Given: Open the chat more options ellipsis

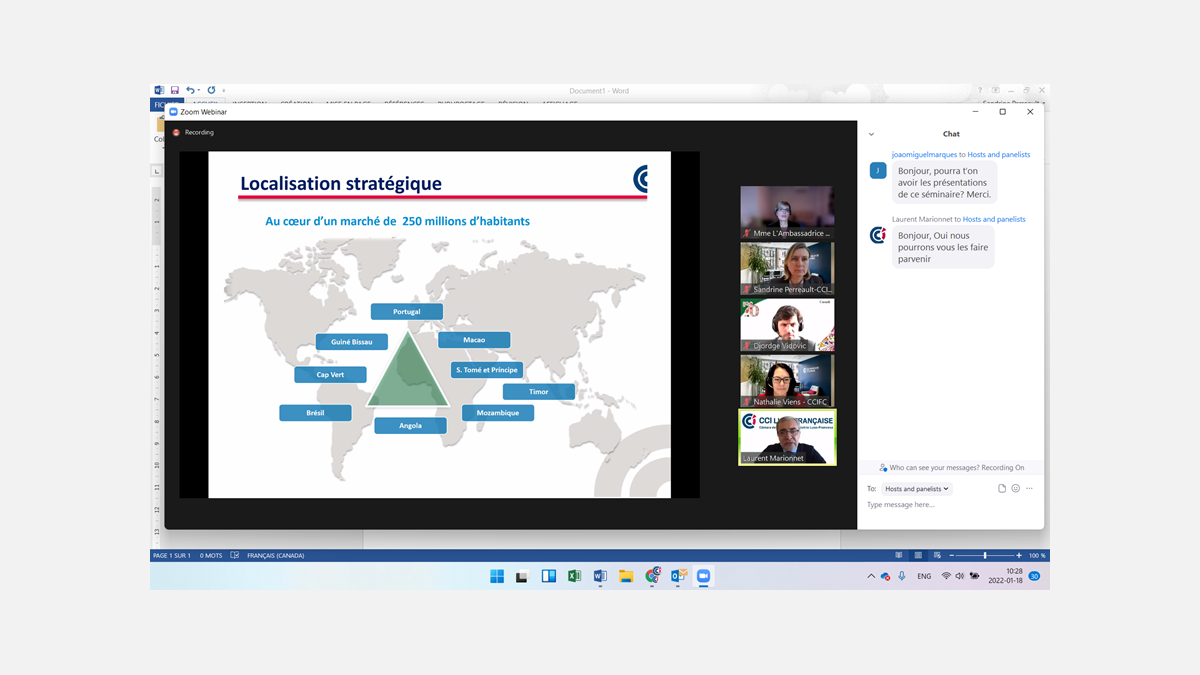Looking at the screenshot, I should (1029, 489).
